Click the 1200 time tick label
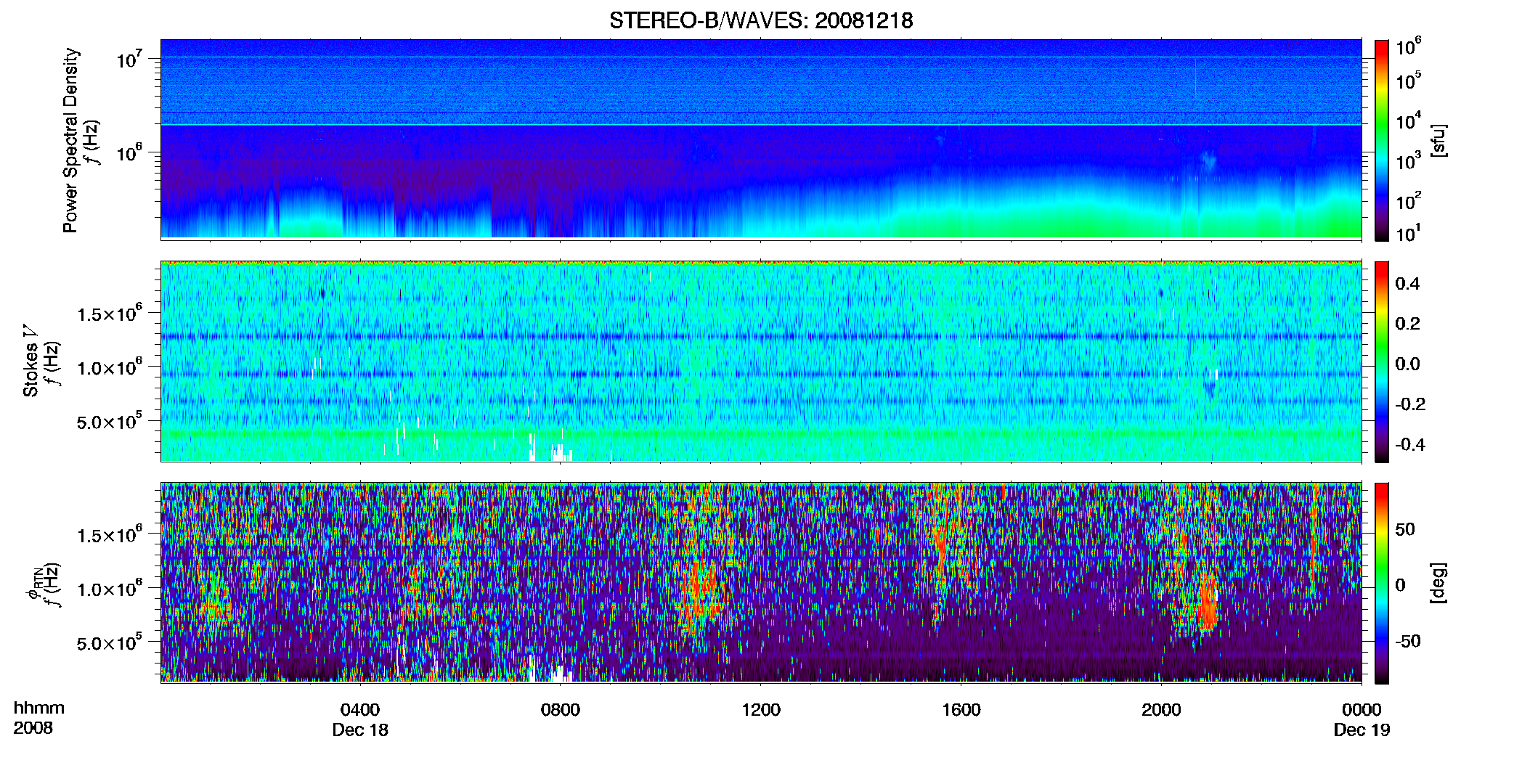 coord(761,709)
